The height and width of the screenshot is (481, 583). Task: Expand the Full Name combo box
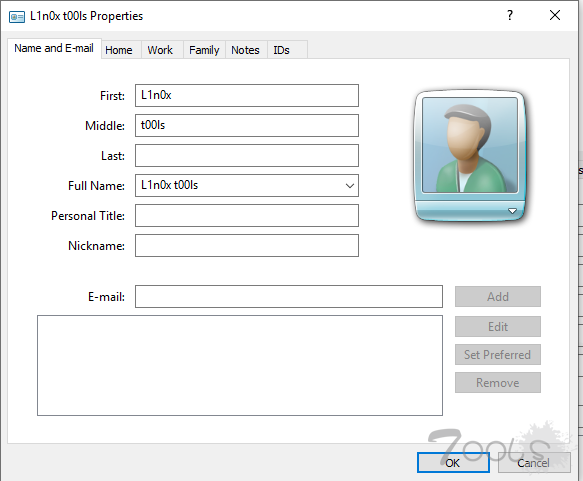click(350, 185)
